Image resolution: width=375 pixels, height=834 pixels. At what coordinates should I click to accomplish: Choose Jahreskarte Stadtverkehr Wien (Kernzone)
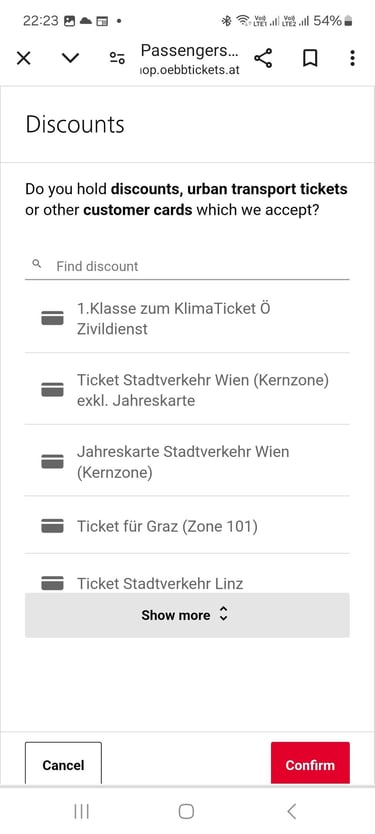(x=187, y=461)
